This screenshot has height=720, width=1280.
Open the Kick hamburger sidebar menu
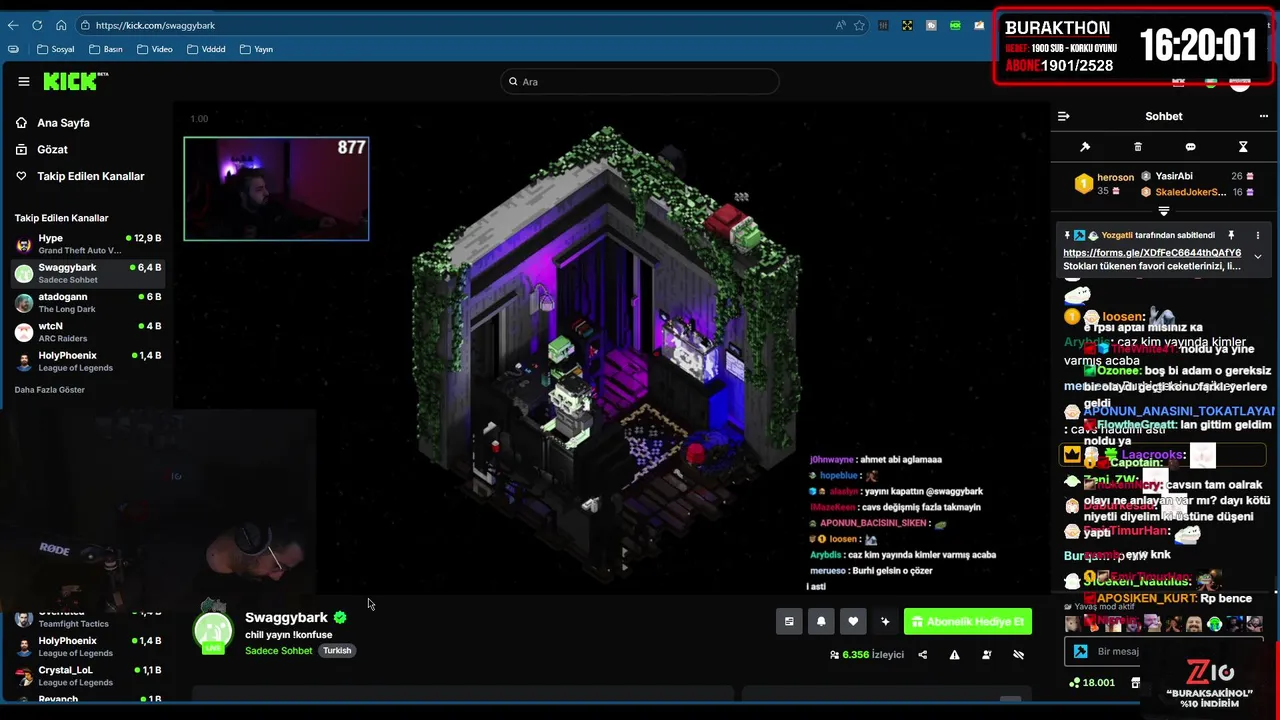point(24,82)
